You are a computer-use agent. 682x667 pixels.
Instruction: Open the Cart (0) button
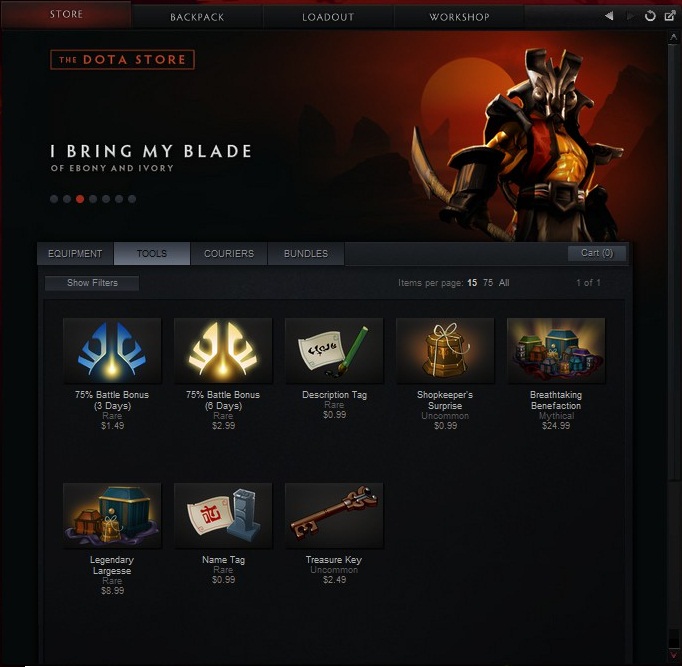click(597, 253)
